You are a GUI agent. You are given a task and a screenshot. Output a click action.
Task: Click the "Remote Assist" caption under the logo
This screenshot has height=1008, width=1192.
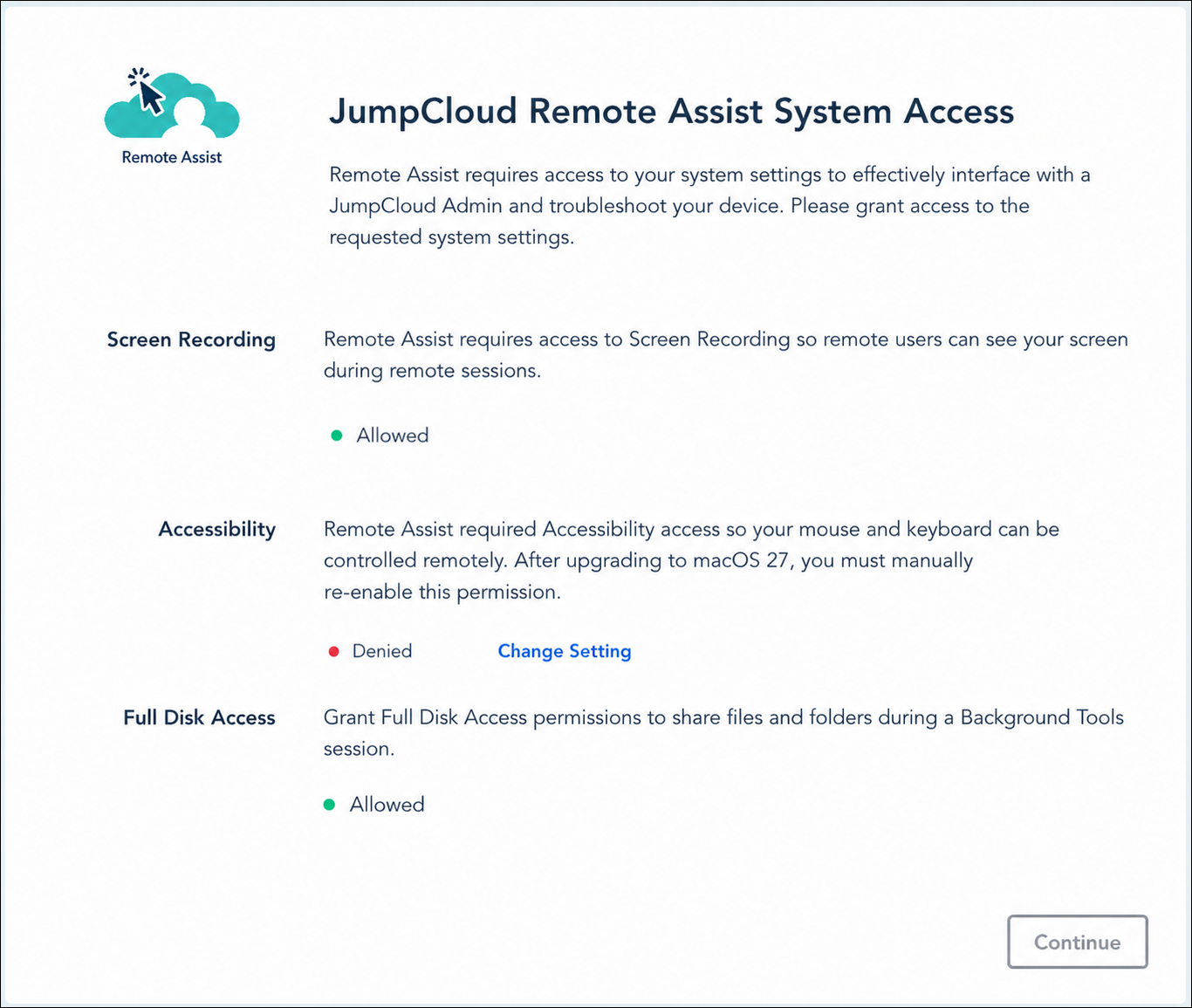[172, 157]
